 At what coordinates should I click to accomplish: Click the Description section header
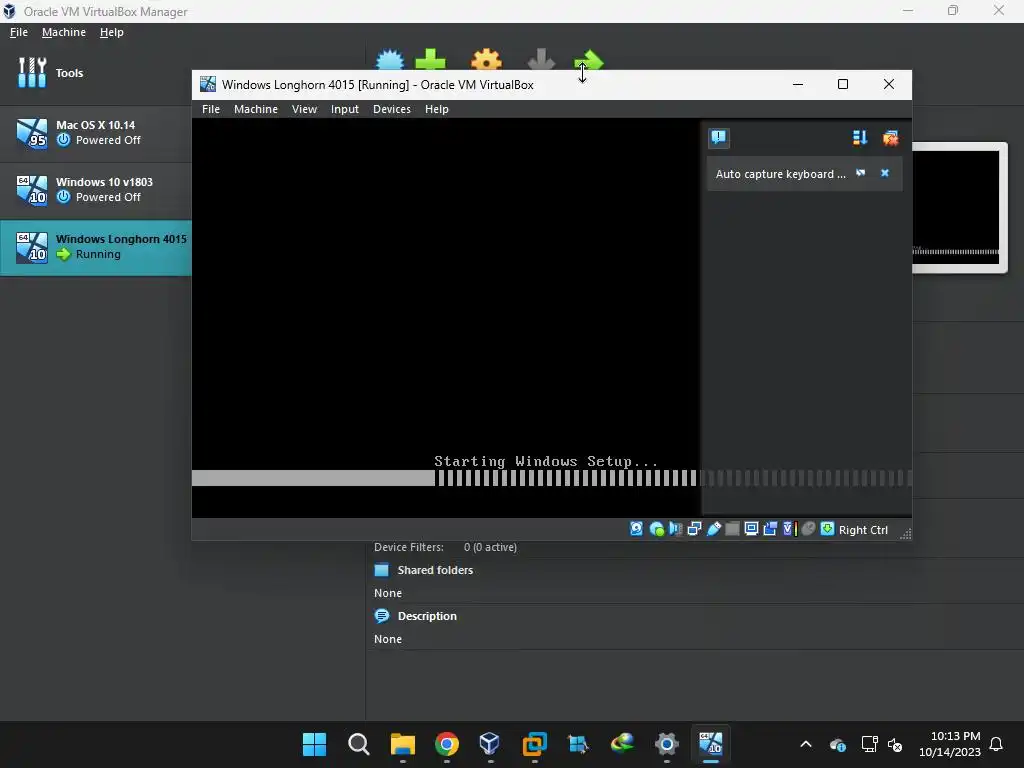[x=427, y=616]
